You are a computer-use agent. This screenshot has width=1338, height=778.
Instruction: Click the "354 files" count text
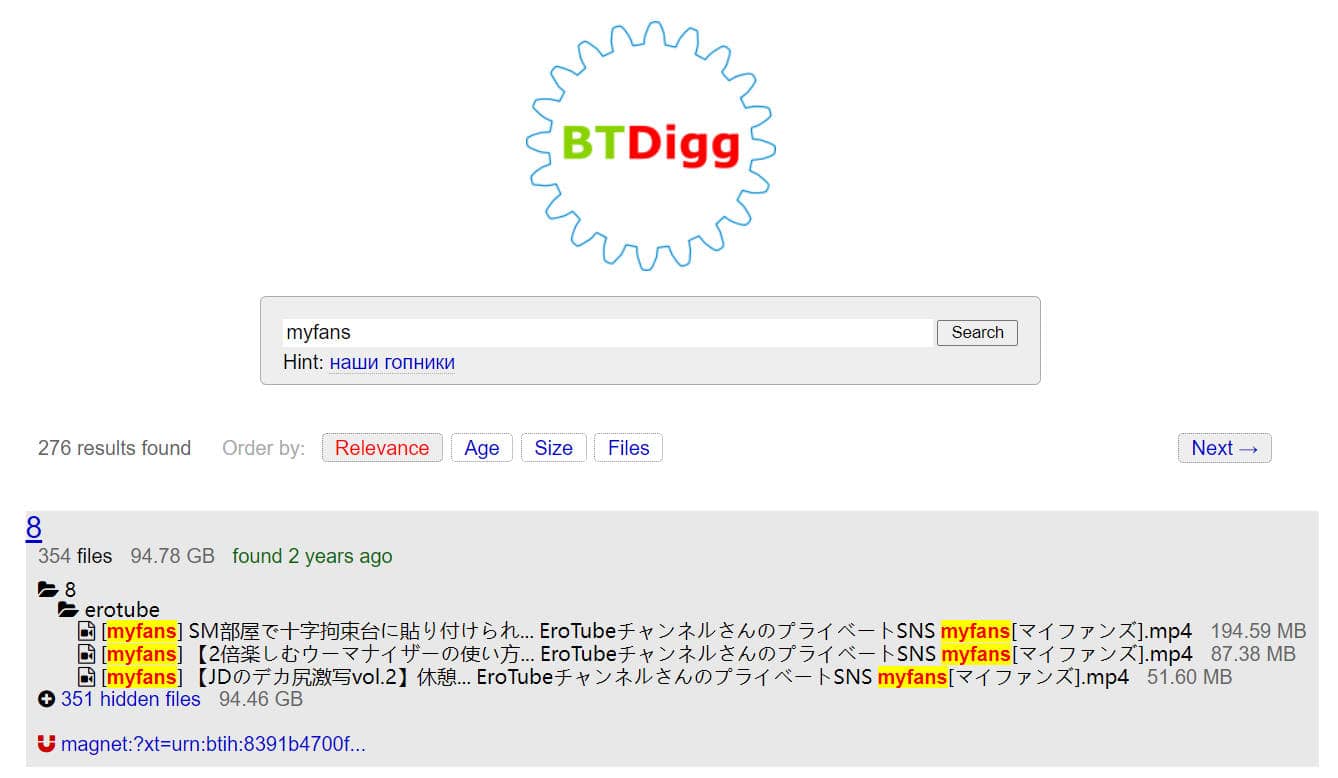point(75,556)
